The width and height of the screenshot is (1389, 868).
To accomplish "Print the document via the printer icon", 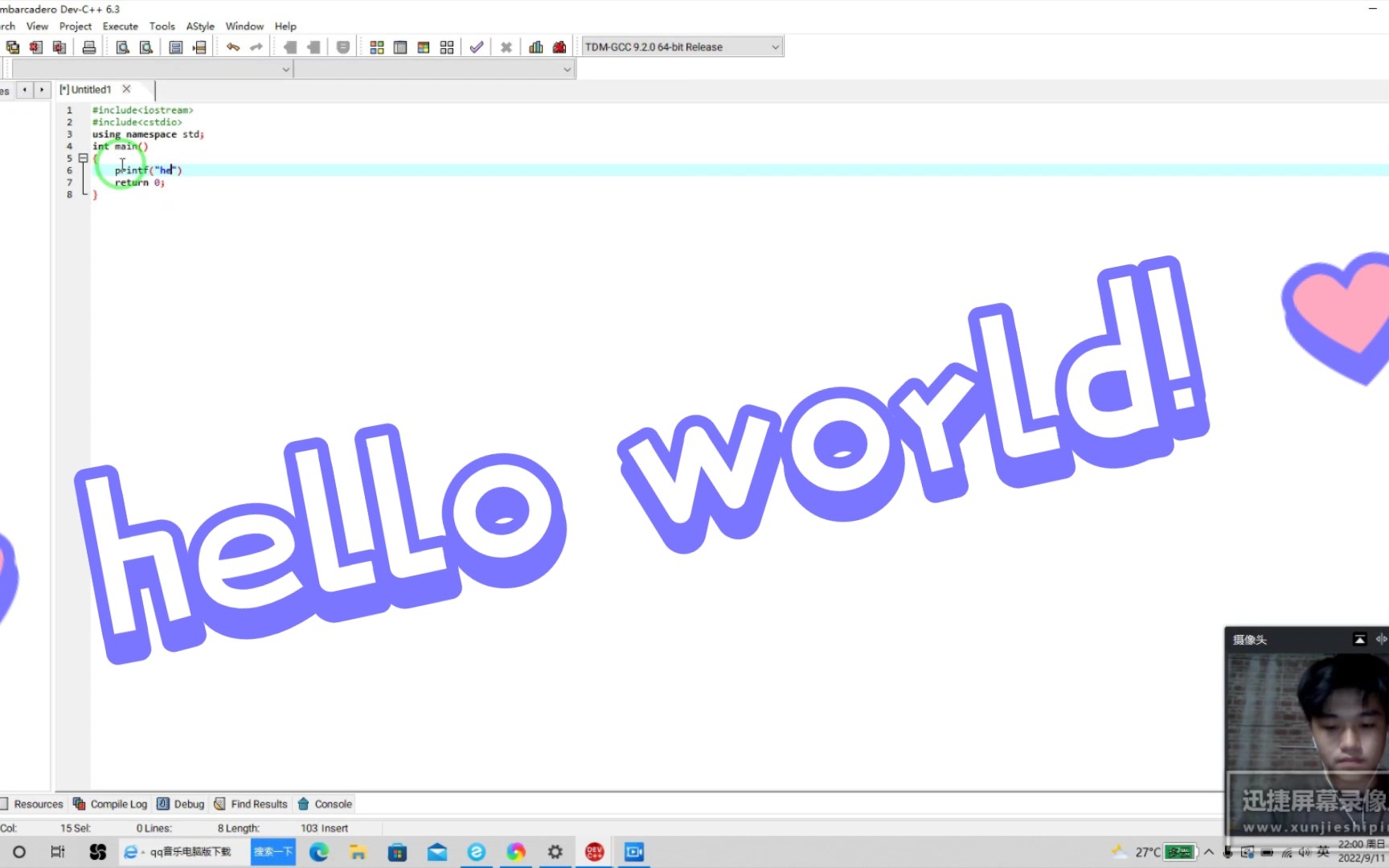I will click(x=89, y=46).
